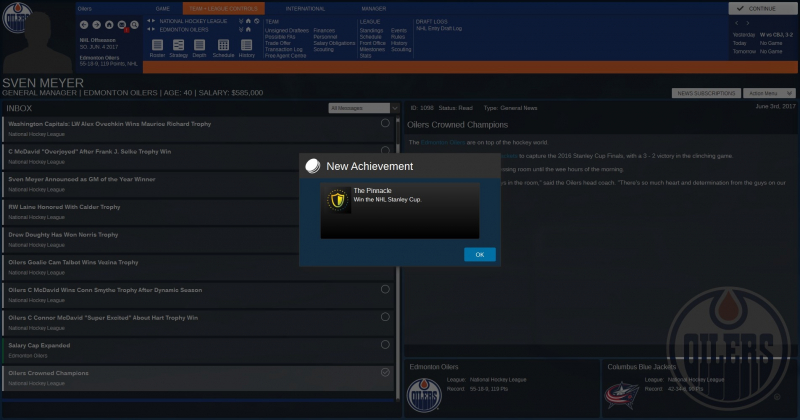800x420 pixels.
Task: Click the inbox list vertical scrollbar
Action: tap(398, 258)
